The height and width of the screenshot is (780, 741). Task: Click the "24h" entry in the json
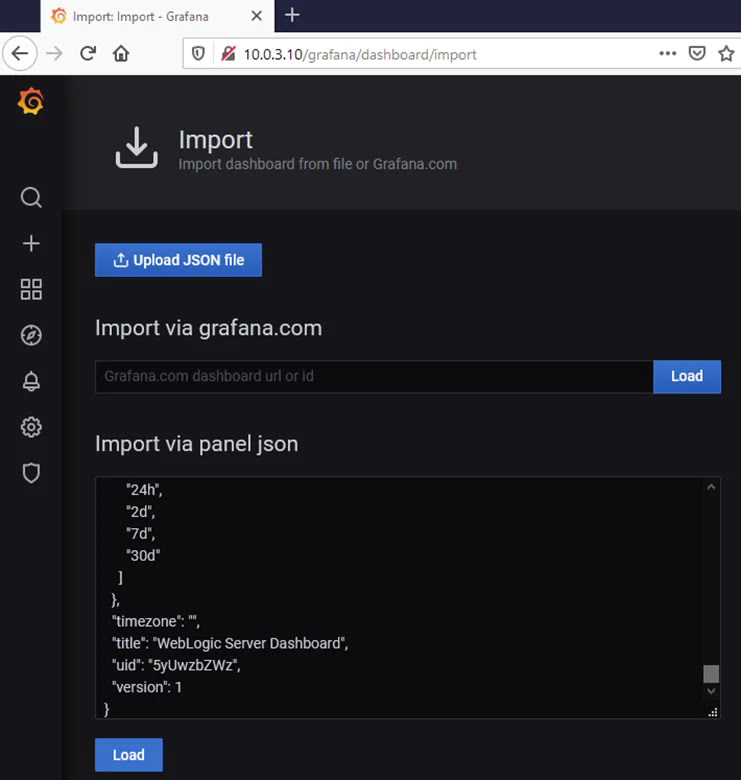tap(144, 490)
